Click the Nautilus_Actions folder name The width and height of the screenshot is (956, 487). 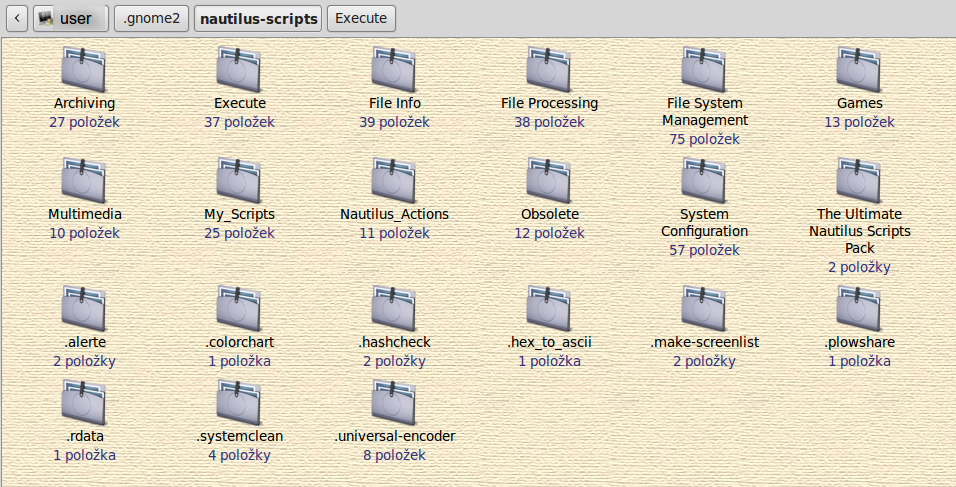click(x=394, y=215)
